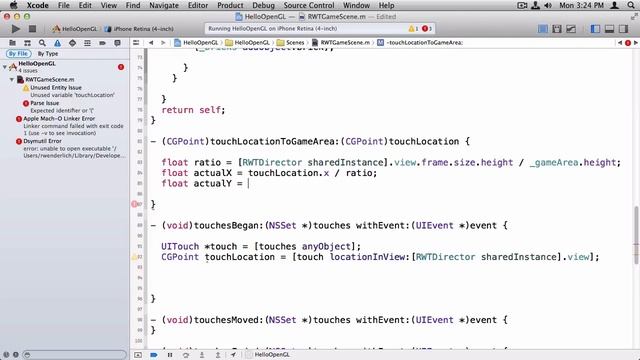Select the Apple Mach-O Linker Error
This screenshot has height=360, width=640.
pyautogui.click(x=59, y=118)
